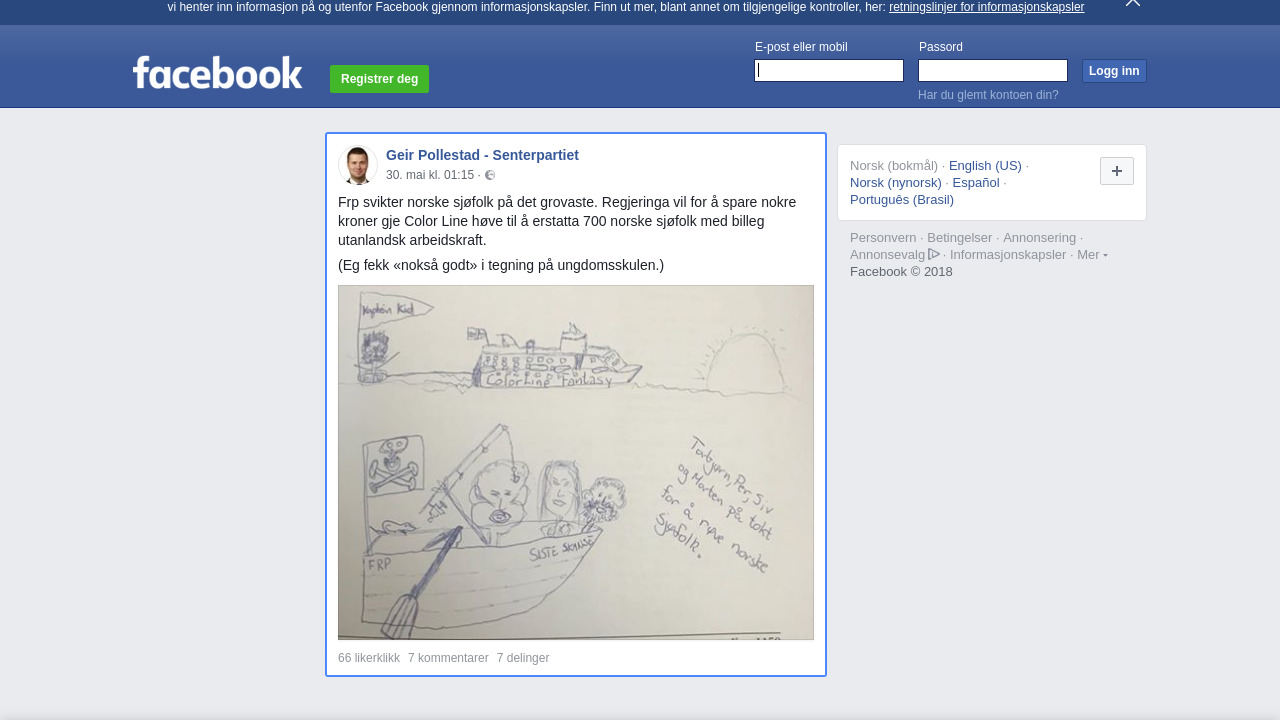Click the post text starting 'Frp svikter norske sjøfolk'
Screen dimensions: 1280x720
[x=567, y=221]
